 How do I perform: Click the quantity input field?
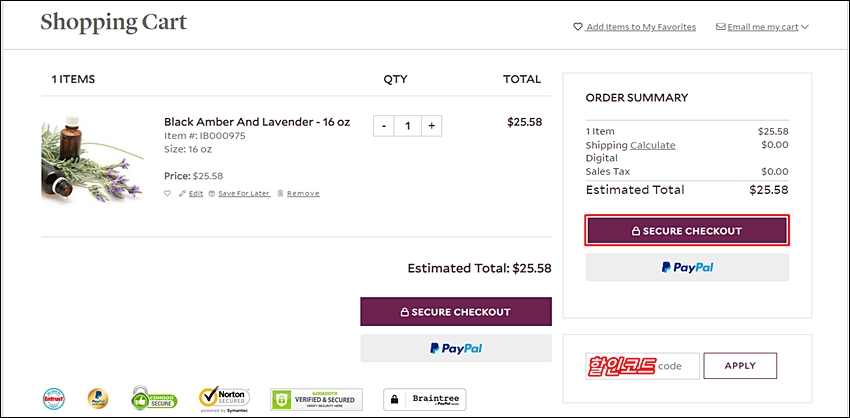408,126
